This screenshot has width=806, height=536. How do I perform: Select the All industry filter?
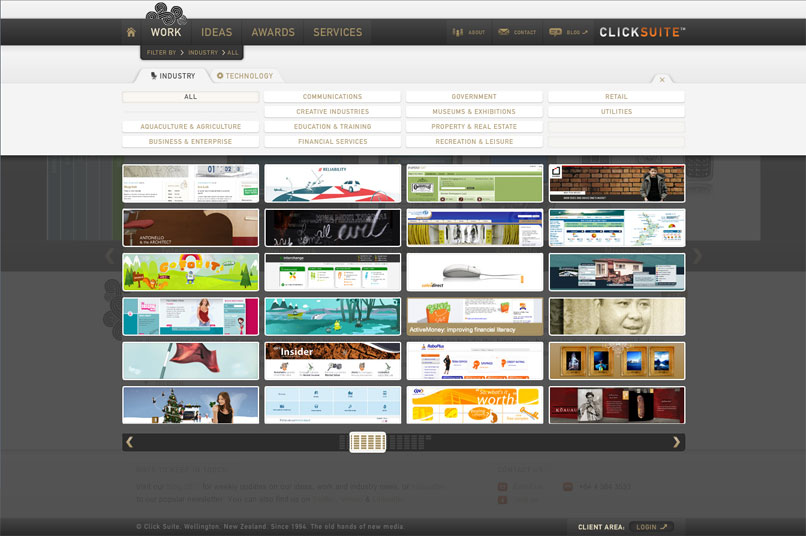click(191, 97)
